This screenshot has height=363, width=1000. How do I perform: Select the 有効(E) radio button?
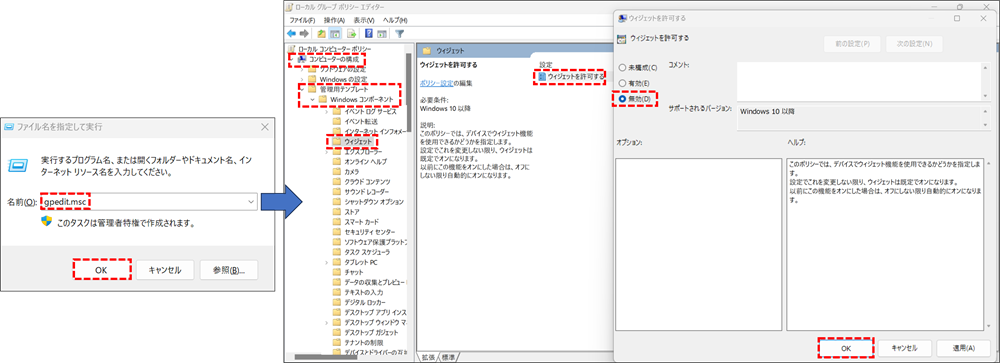[622, 83]
